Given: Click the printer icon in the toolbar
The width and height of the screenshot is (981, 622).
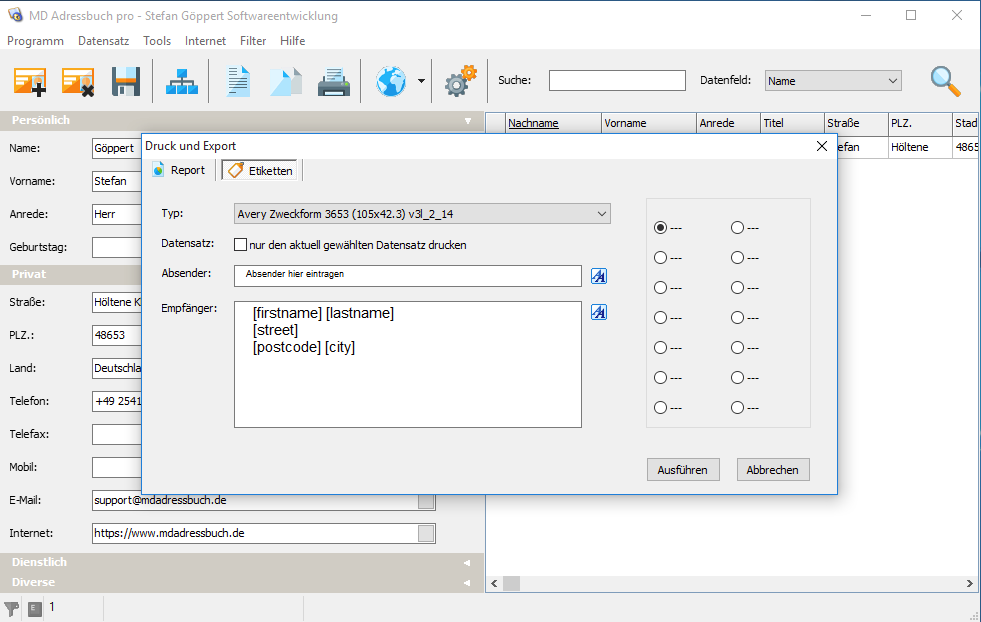Looking at the screenshot, I should coord(334,81).
